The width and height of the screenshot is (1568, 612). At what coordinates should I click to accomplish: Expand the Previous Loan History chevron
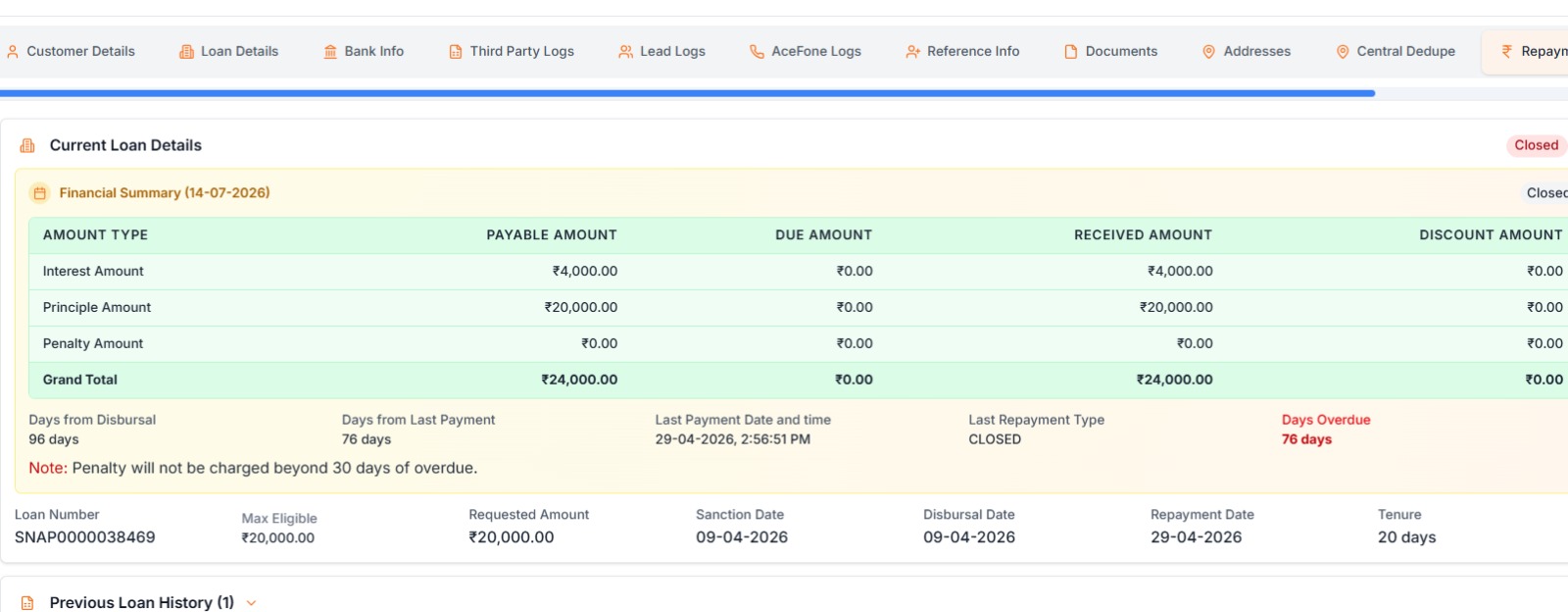(x=251, y=603)
